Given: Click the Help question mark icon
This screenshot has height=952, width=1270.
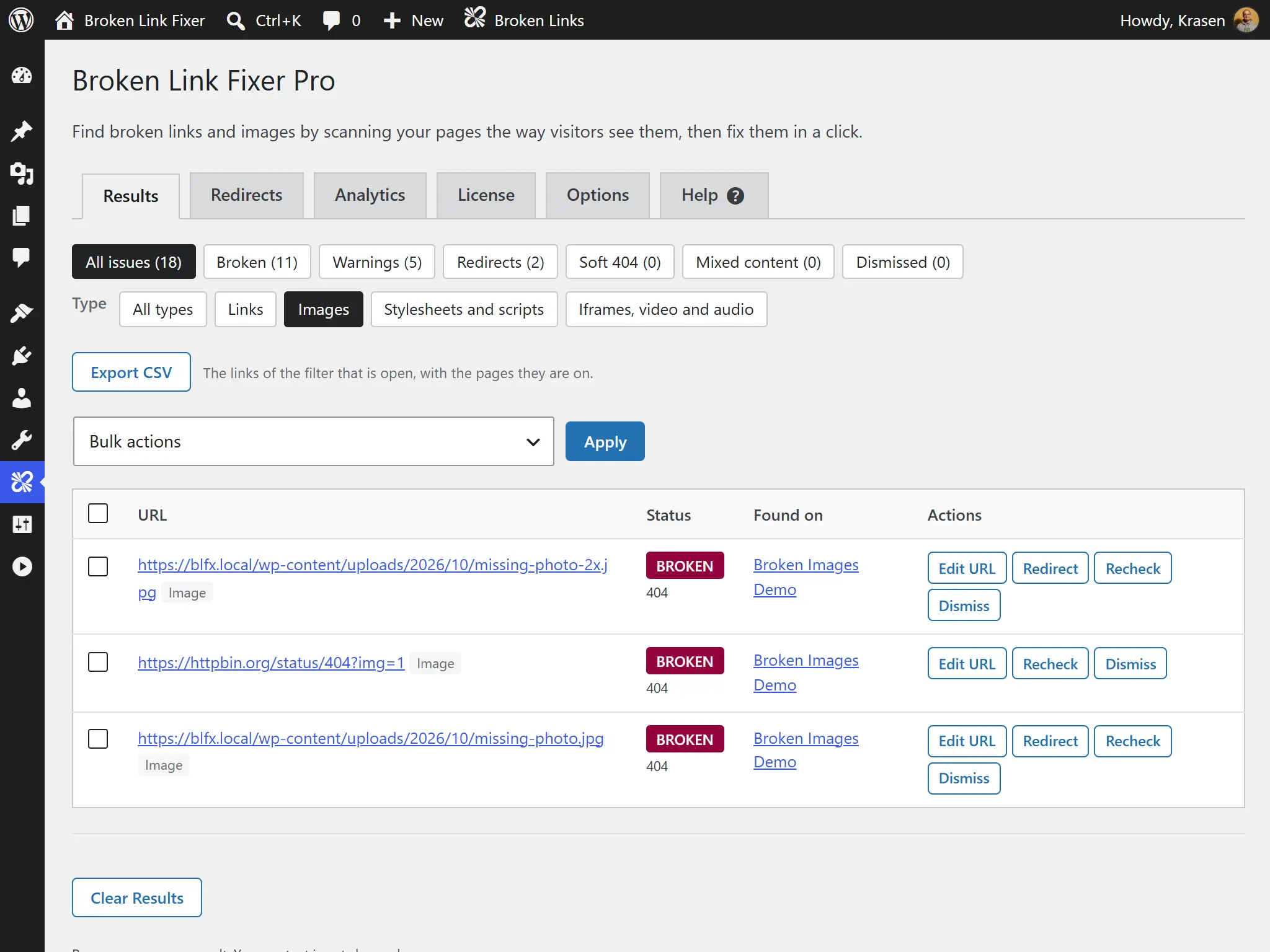Looking at the screenshot, I should tap(735, 196).
